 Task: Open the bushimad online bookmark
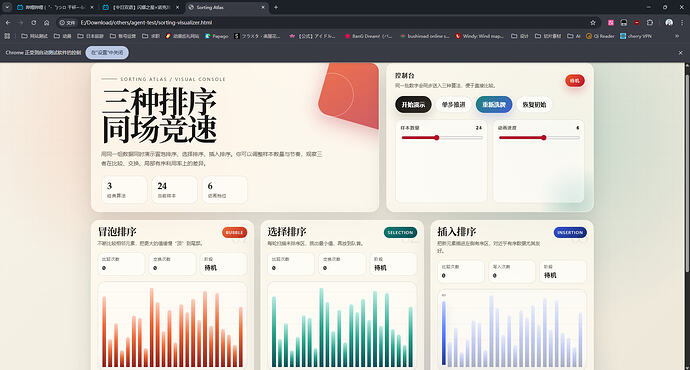(425, 36)
